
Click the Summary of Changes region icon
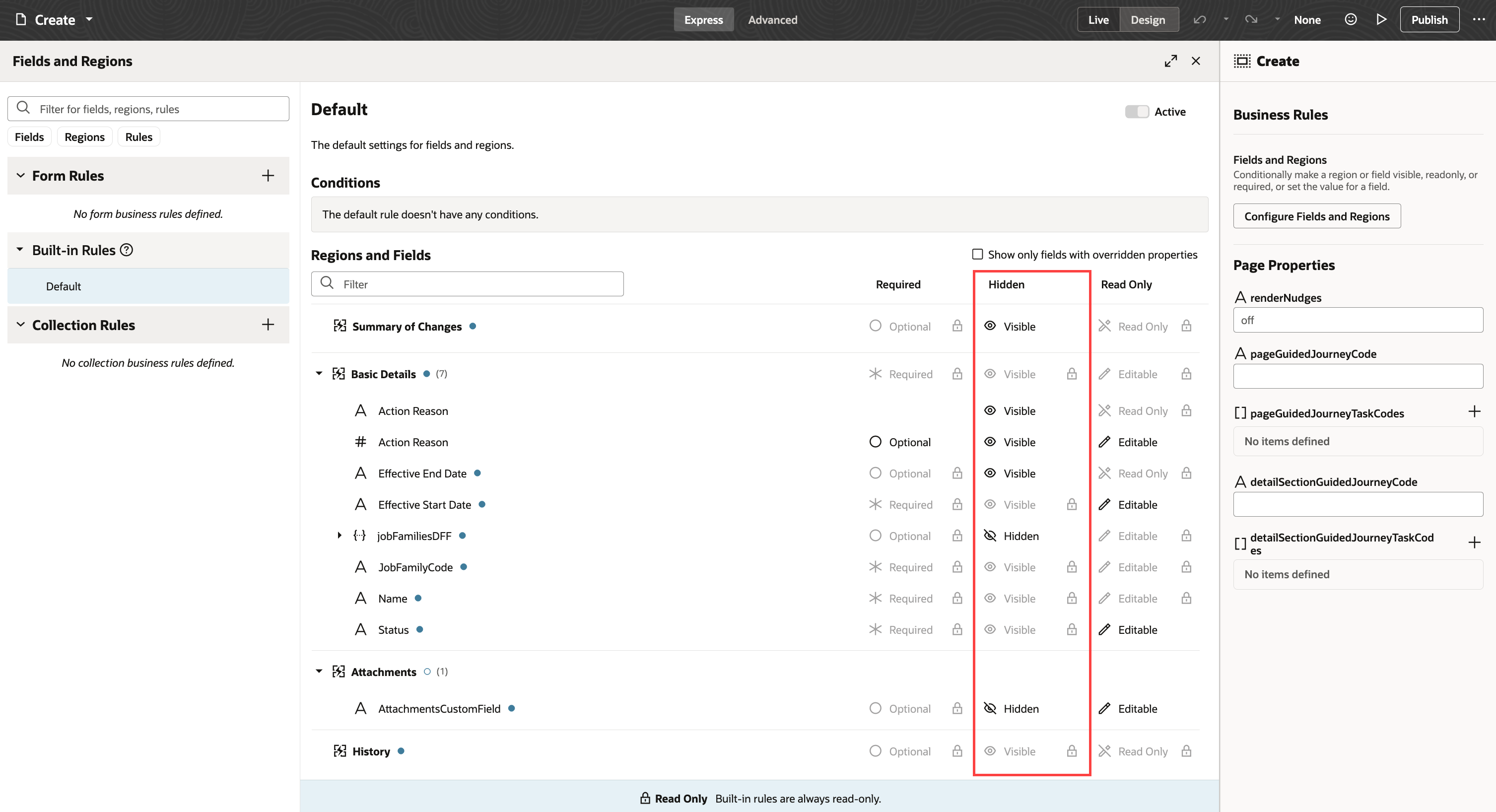(340, 326)
